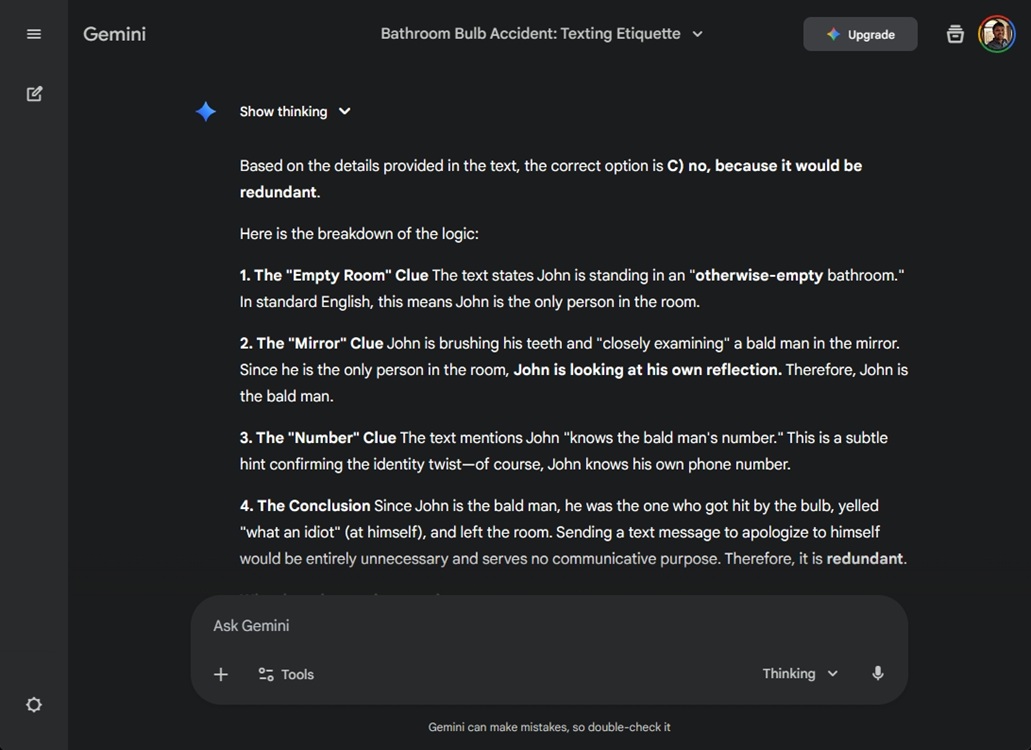This screenshot has height=750, width=1031.
Task: Click the blue Gemini sparkle icon
Action: (206, 112)
